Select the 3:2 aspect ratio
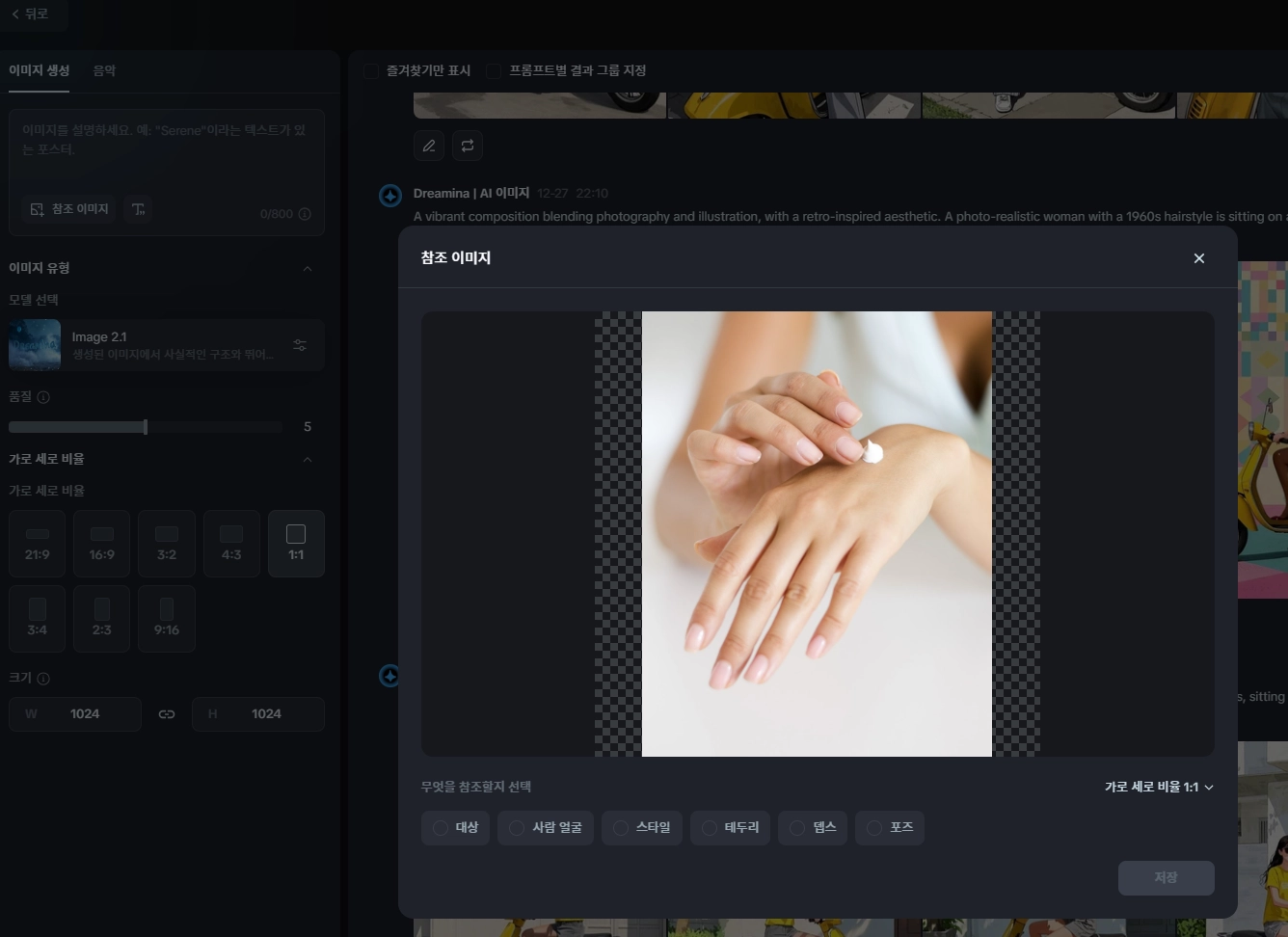Image resolution: width=1288 pixels, height=937 pixels. (x=167, y=544)
